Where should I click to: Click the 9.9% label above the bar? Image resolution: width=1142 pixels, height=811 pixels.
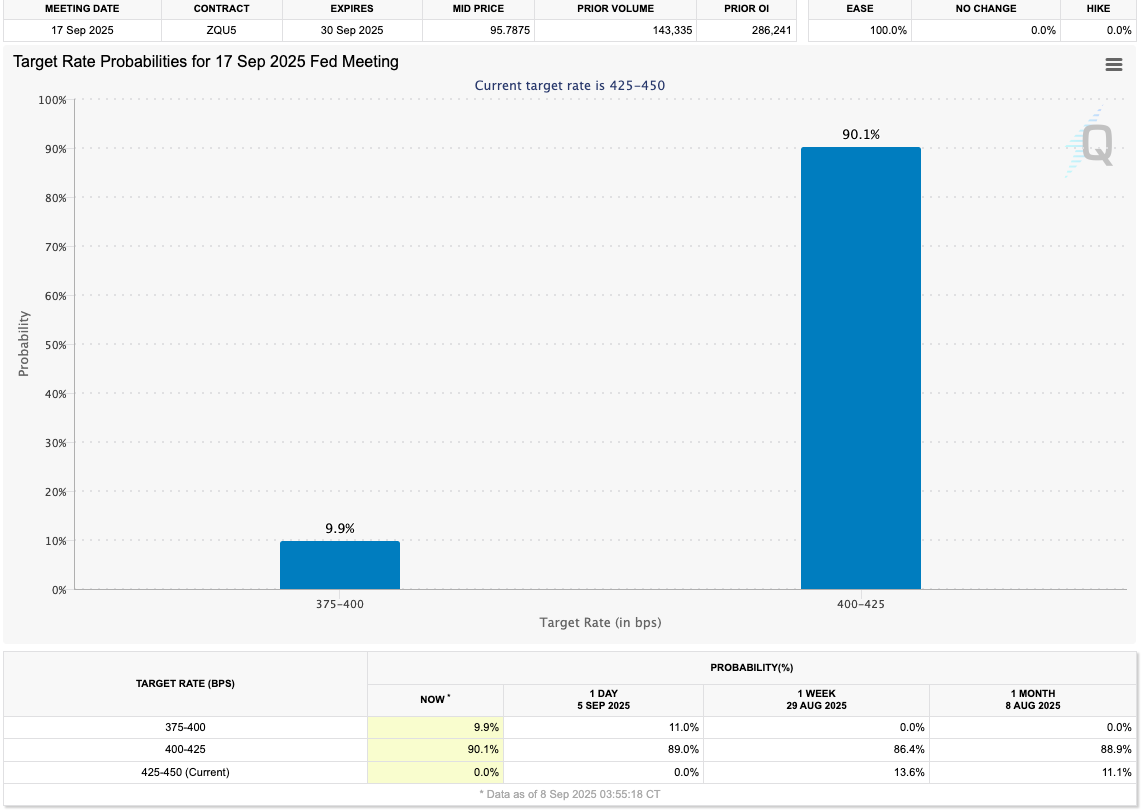[340, 528]
